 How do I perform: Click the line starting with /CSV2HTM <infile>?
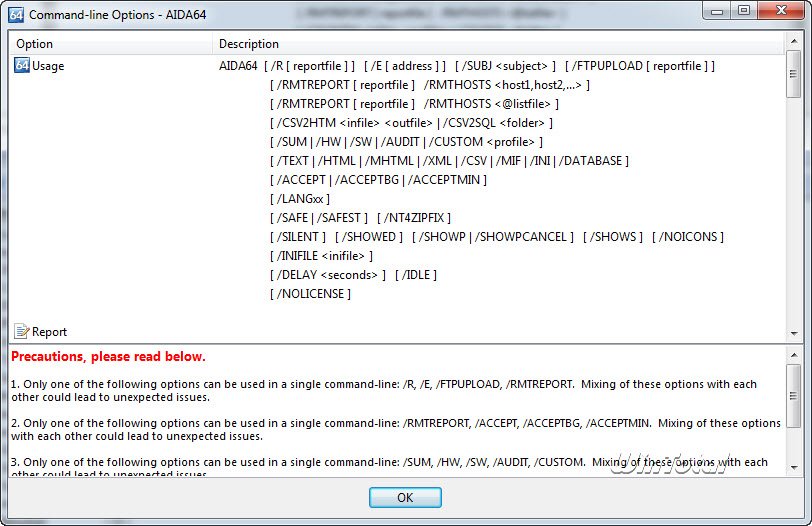[x=411, y=123]
